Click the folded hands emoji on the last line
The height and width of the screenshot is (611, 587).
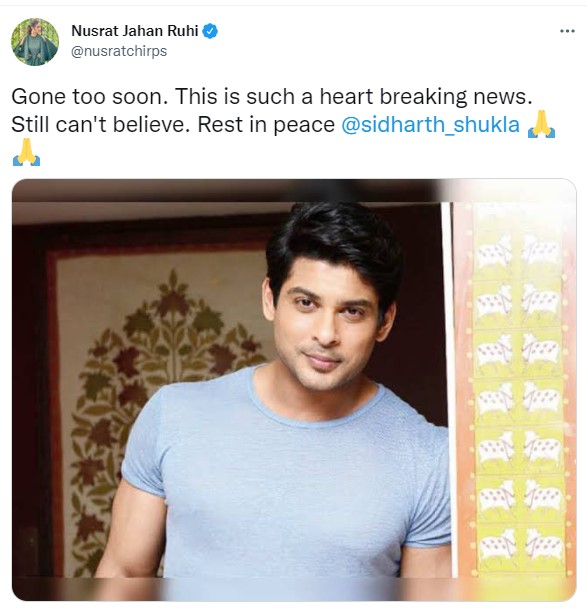click(26, 152)
